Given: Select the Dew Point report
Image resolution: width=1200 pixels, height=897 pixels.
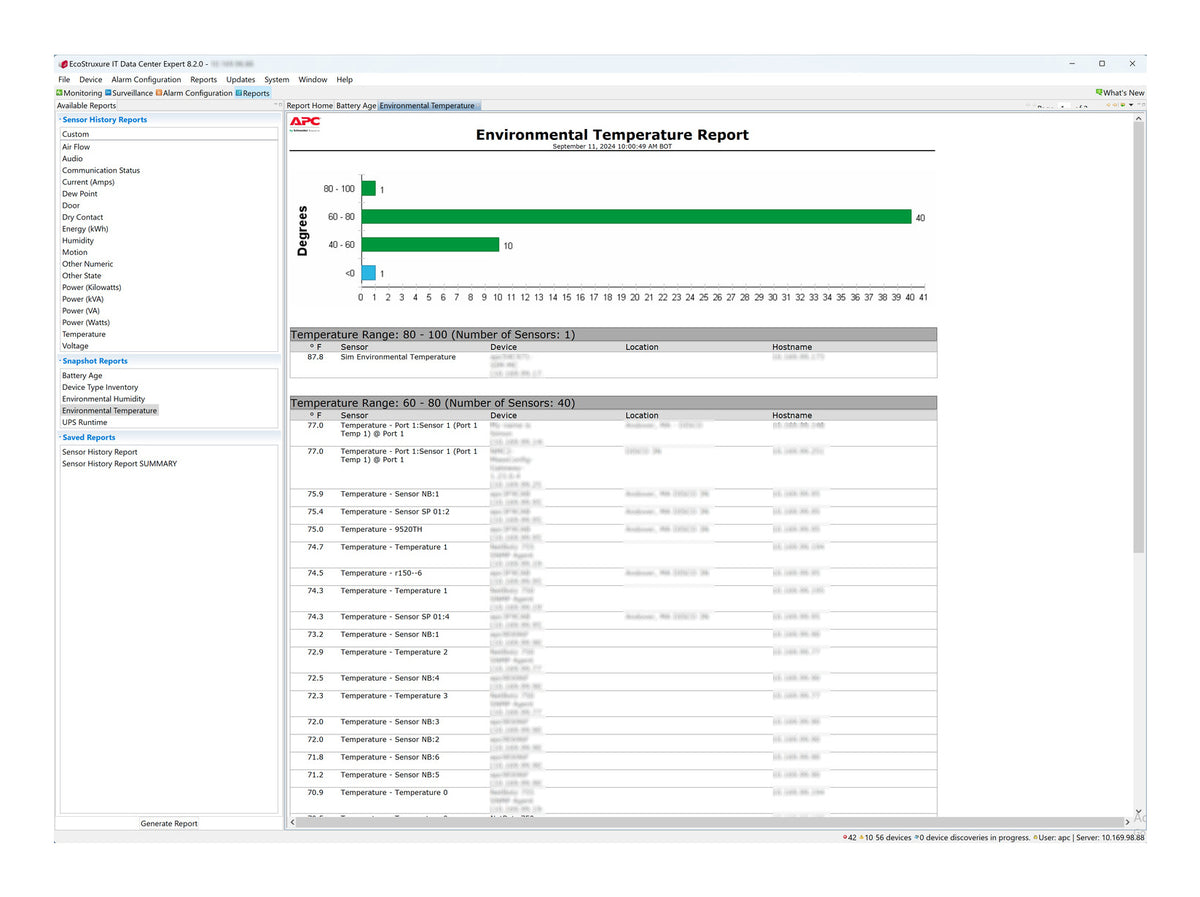Looking at the screenshot, I should pos(80,194).
